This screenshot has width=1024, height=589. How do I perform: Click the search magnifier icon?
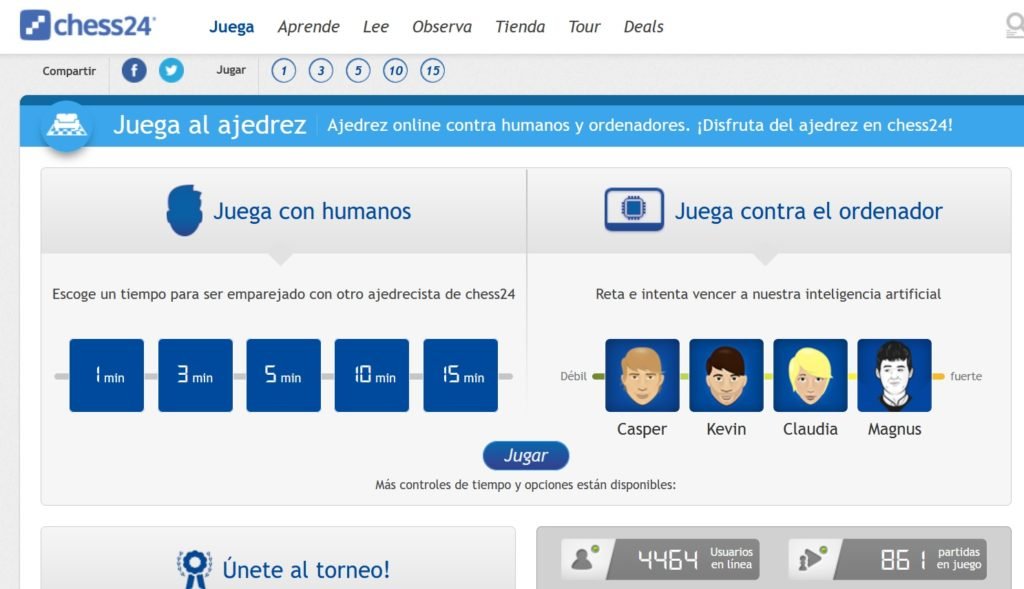(1014, 26)
